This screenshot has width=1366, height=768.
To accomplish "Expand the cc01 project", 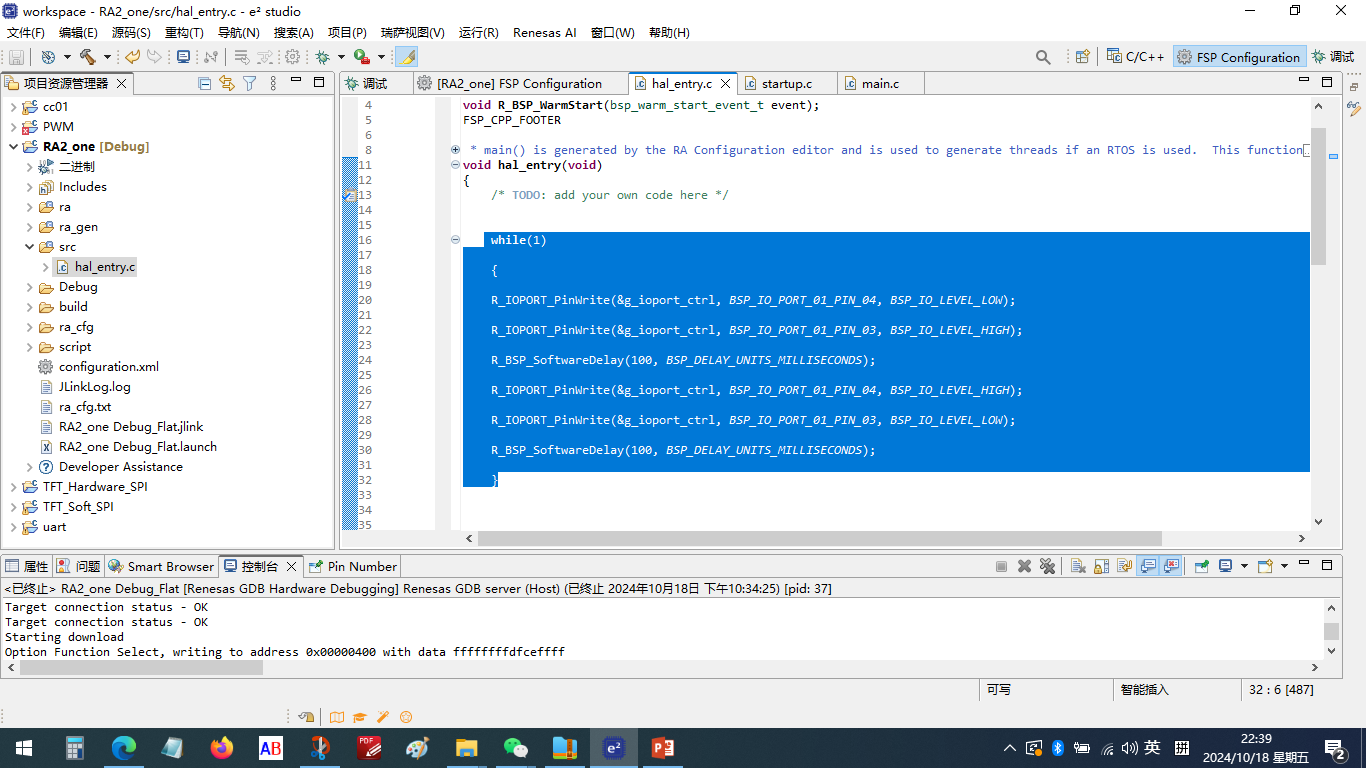I will pyautogui.click(x=13, y=106).
